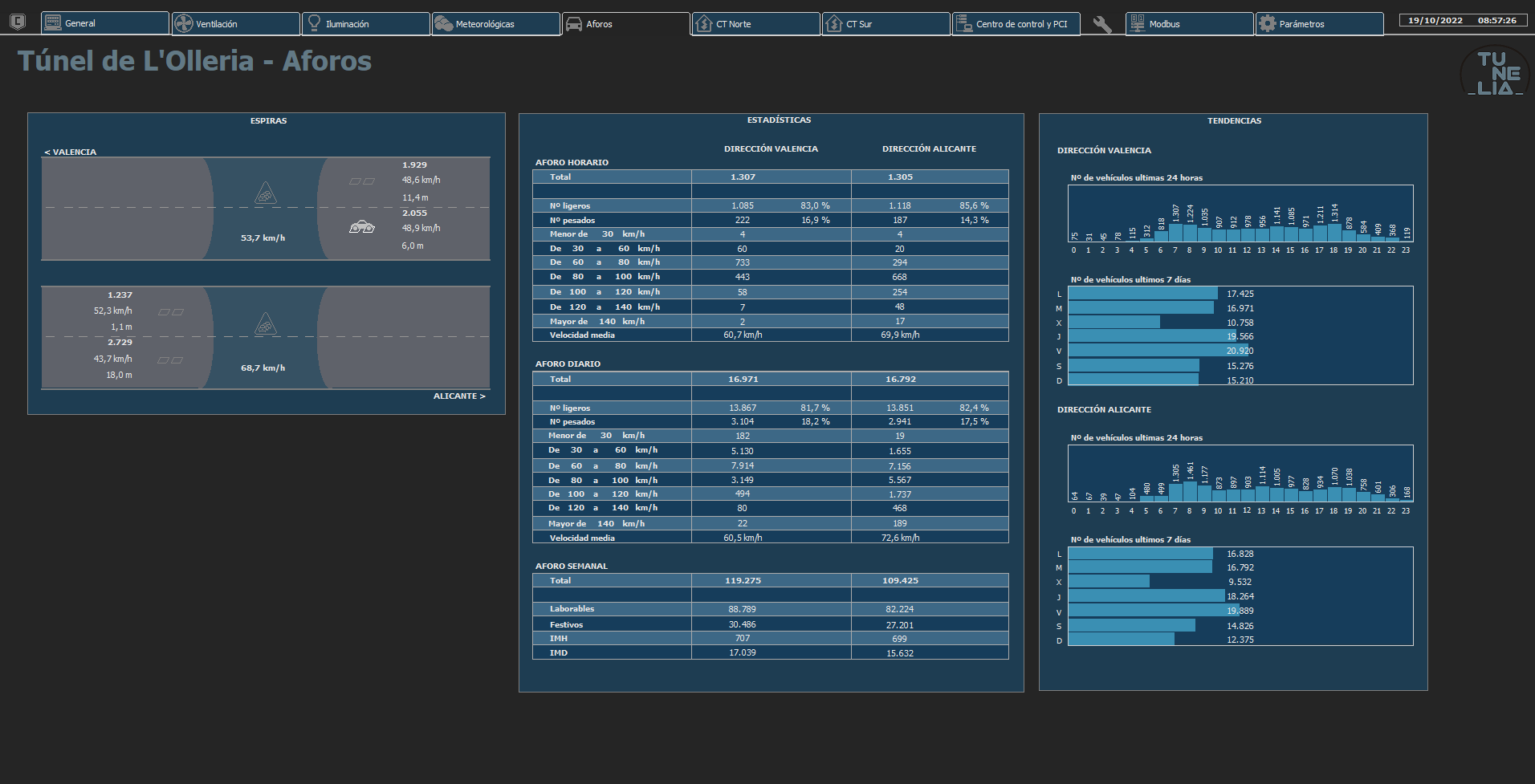The width and height of the screenshot is (1535, 784).
Task: Click loop detector icon beside 1.929 count
Action: (362, 181)
